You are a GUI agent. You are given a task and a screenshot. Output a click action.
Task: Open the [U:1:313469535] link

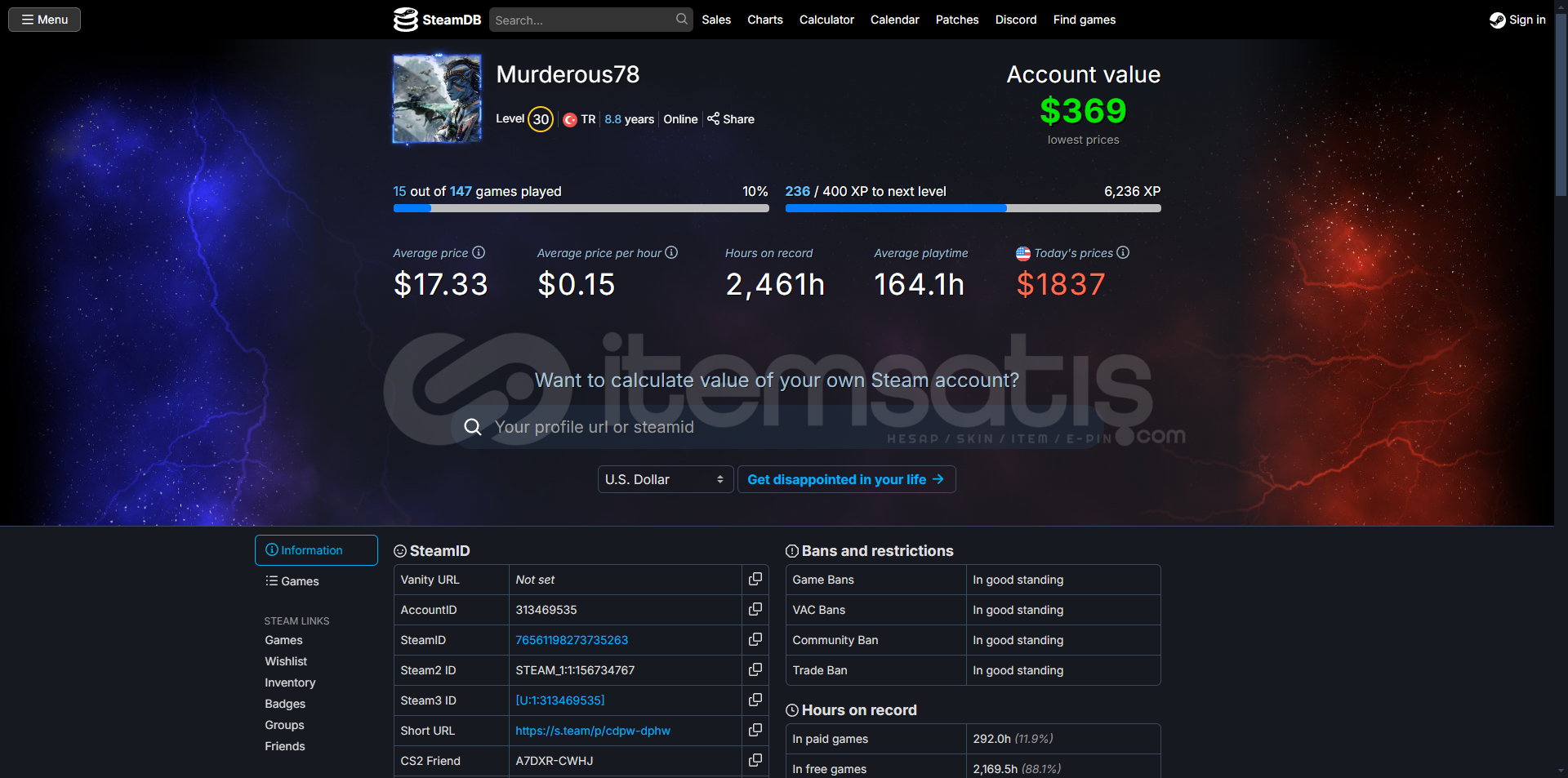tap(560, 700)
